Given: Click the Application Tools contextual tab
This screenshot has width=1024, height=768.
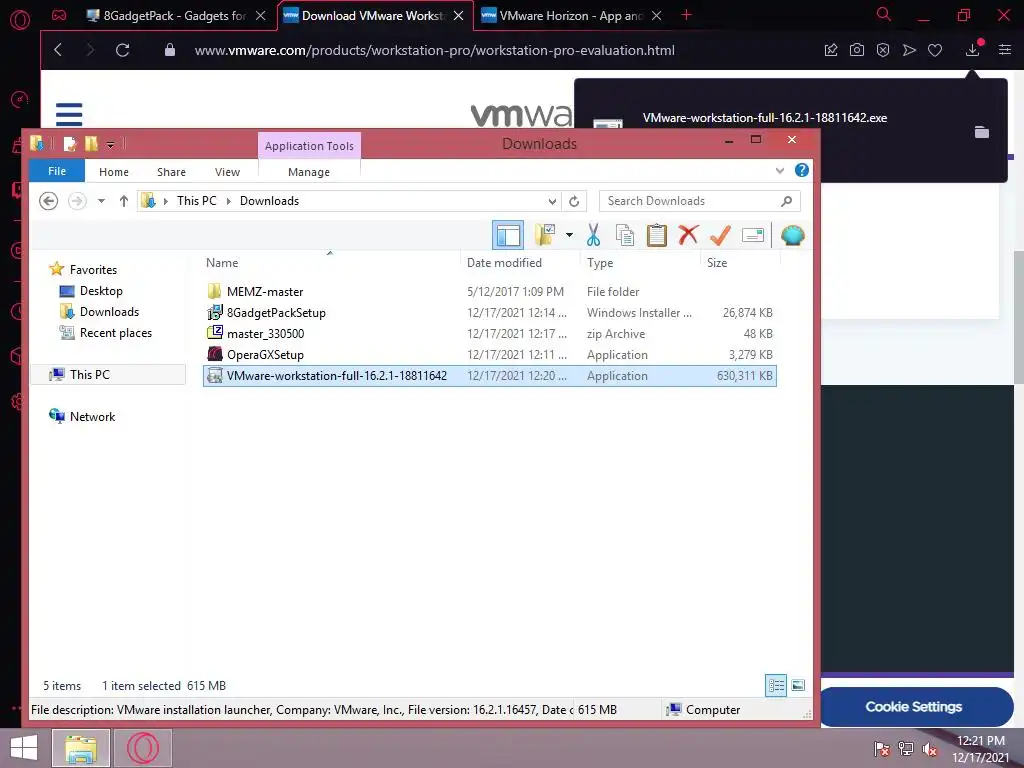Looking at the screenshot, I should 310,146.
